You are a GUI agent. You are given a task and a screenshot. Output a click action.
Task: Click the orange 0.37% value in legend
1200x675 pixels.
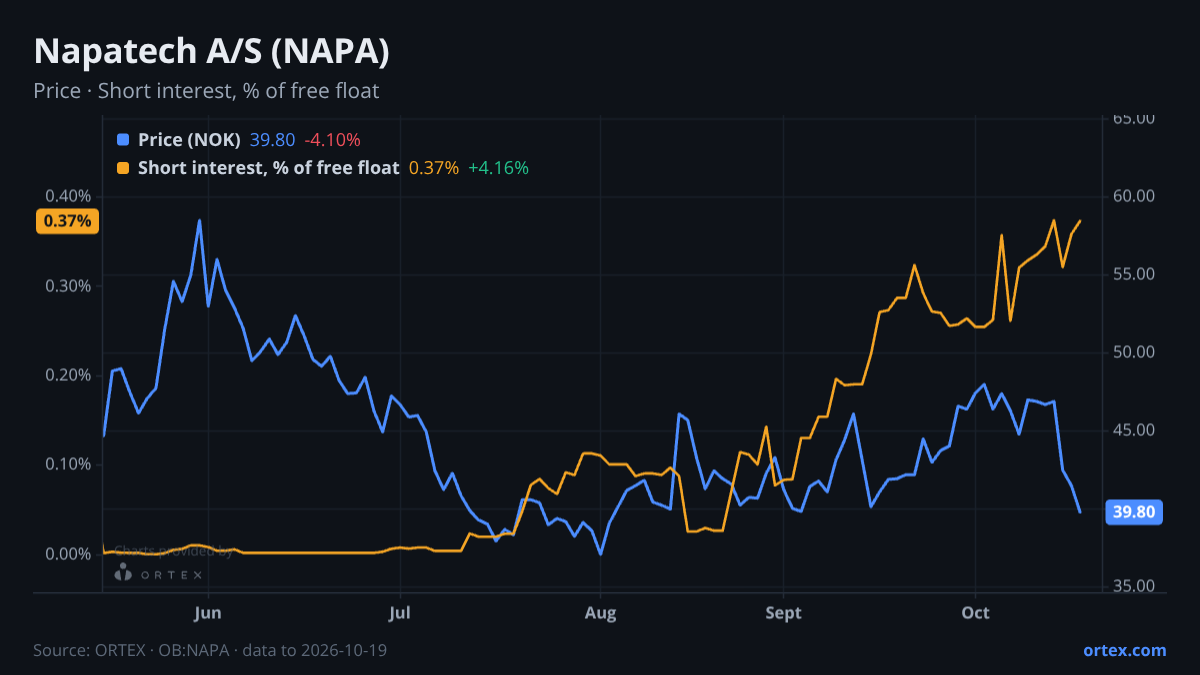[434, 168]
